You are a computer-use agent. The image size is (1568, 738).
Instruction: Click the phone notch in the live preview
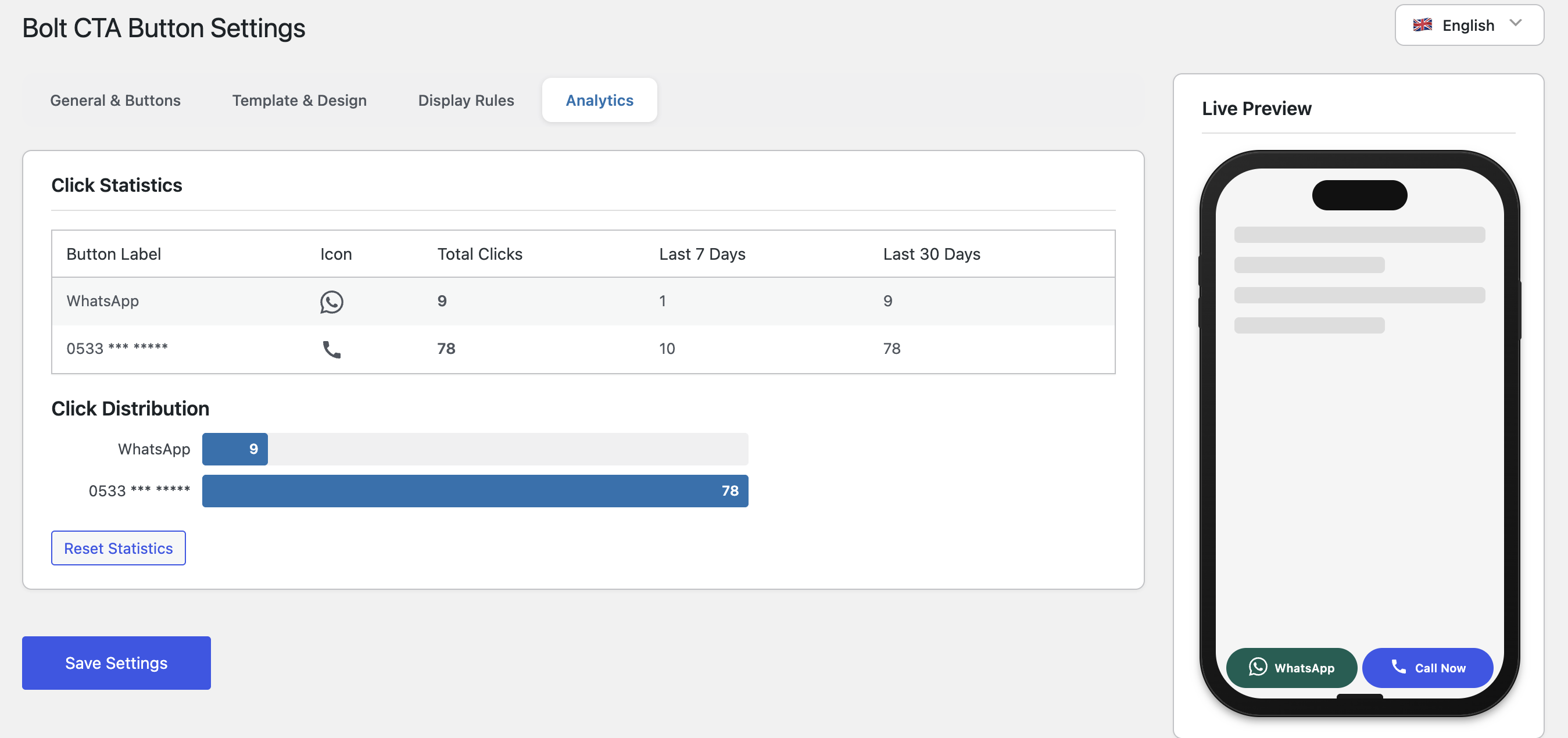pyautogui.click(x=1359, y=195)
